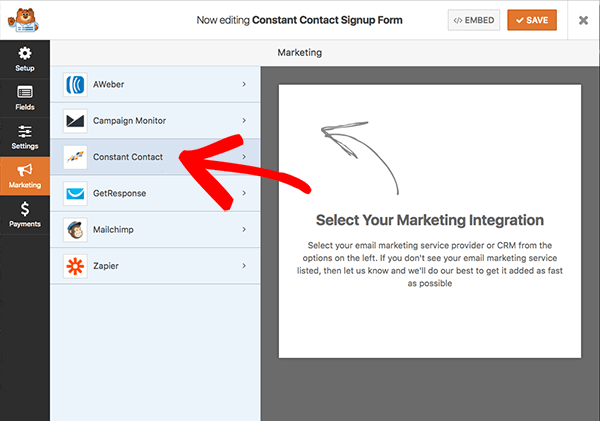Screen dimensions: 600x421
Task: Save the form with Save button
Action: click(532, 20)
